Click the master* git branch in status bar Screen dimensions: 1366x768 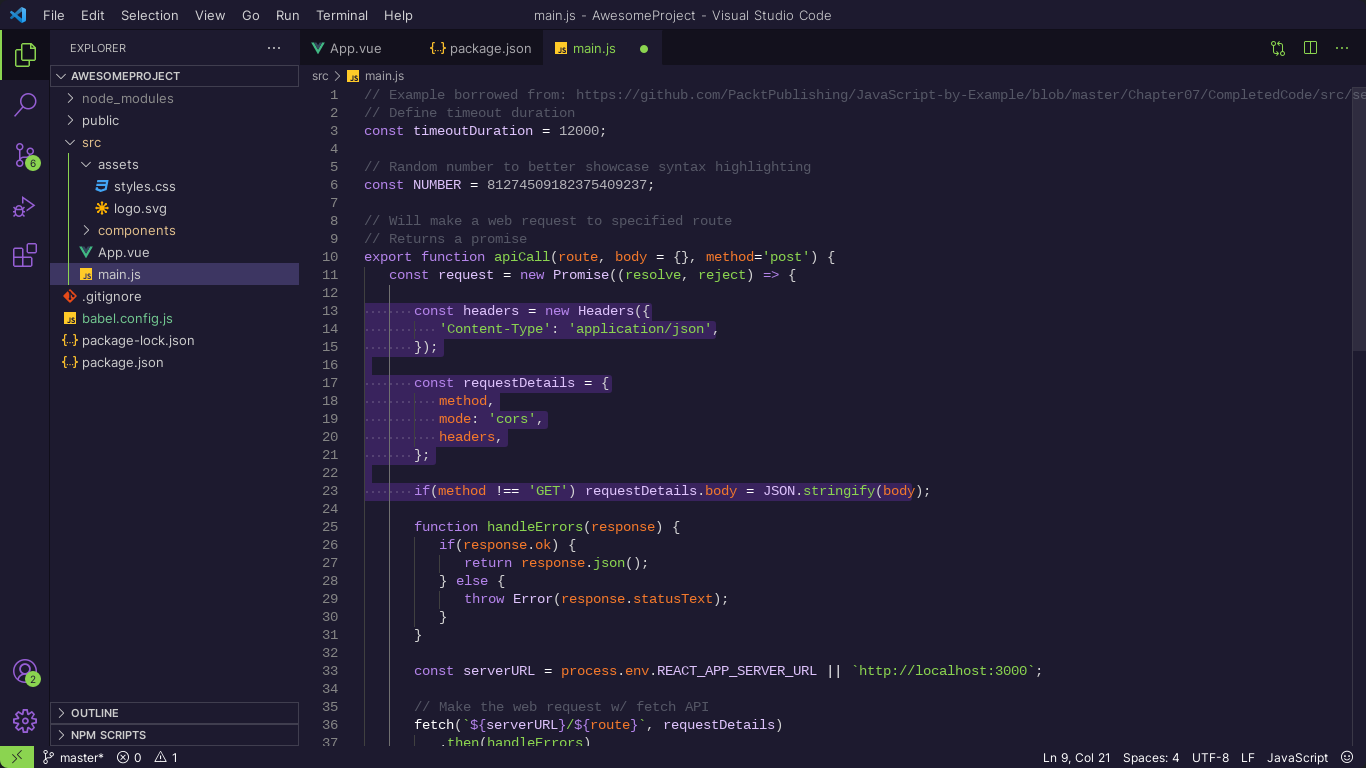[x=73, y=757]
